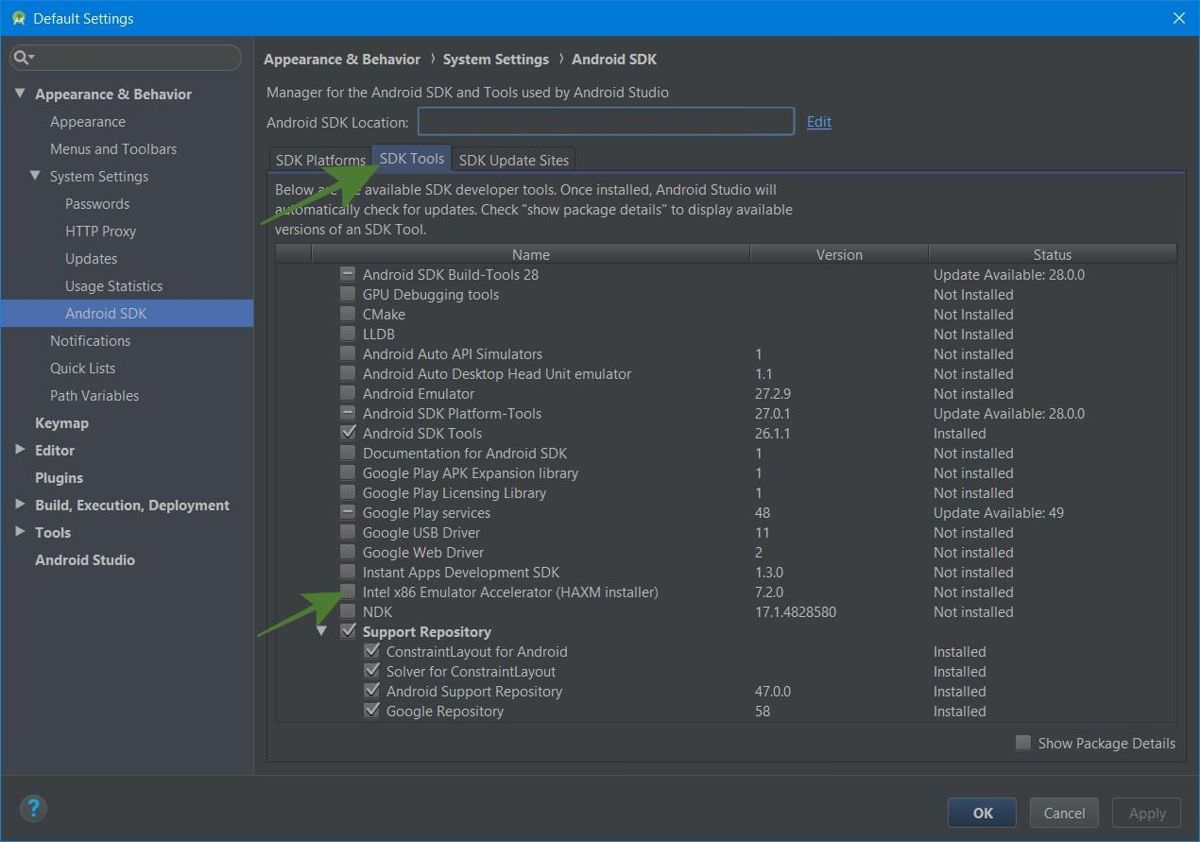Image resolution: width=1200 pixels, height=842 pixels.
Task: Open the Keymap settings page
Action: click(62, 423)
